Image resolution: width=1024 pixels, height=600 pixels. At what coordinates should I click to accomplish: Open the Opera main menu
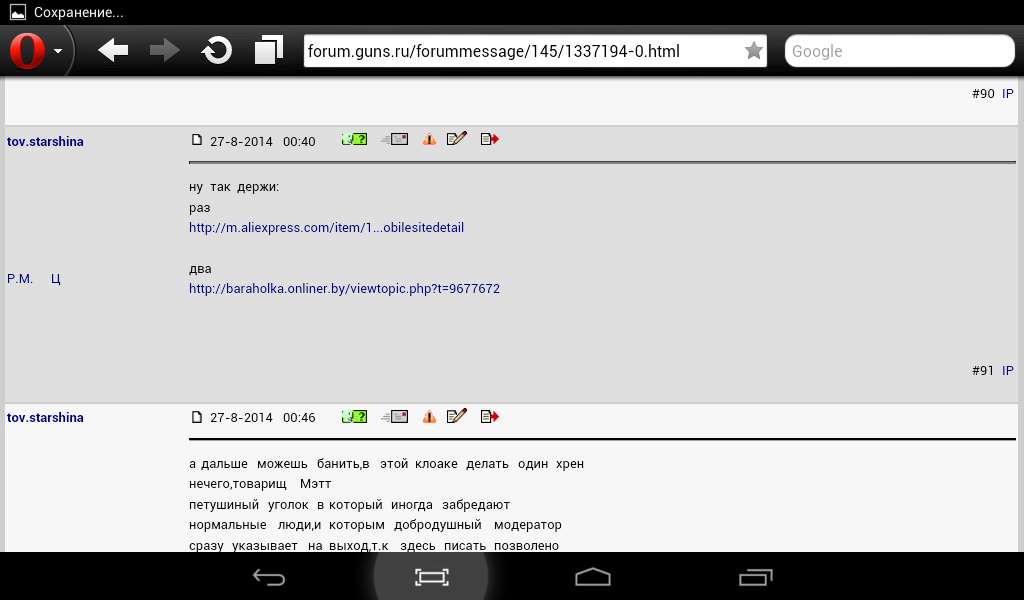pos(35,51)
